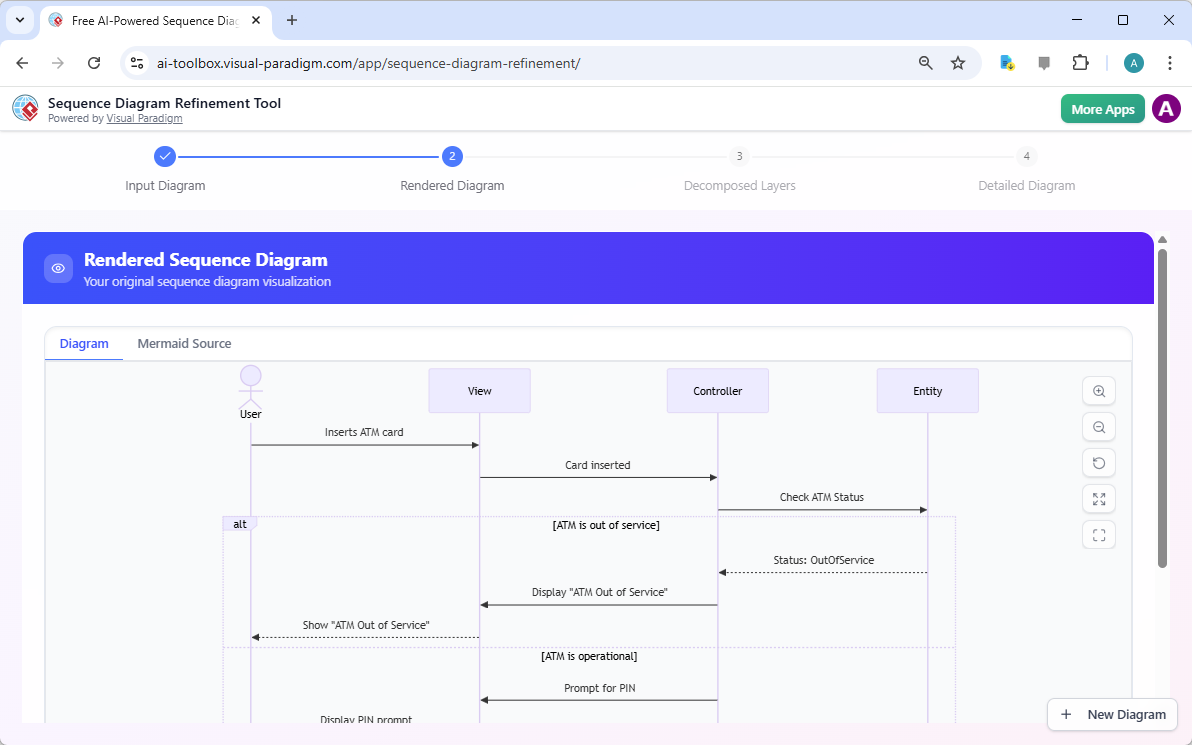This screenshot has height=745, width=1192.
Task: Start a New Diagram
Action: (x=1112, y=714)
